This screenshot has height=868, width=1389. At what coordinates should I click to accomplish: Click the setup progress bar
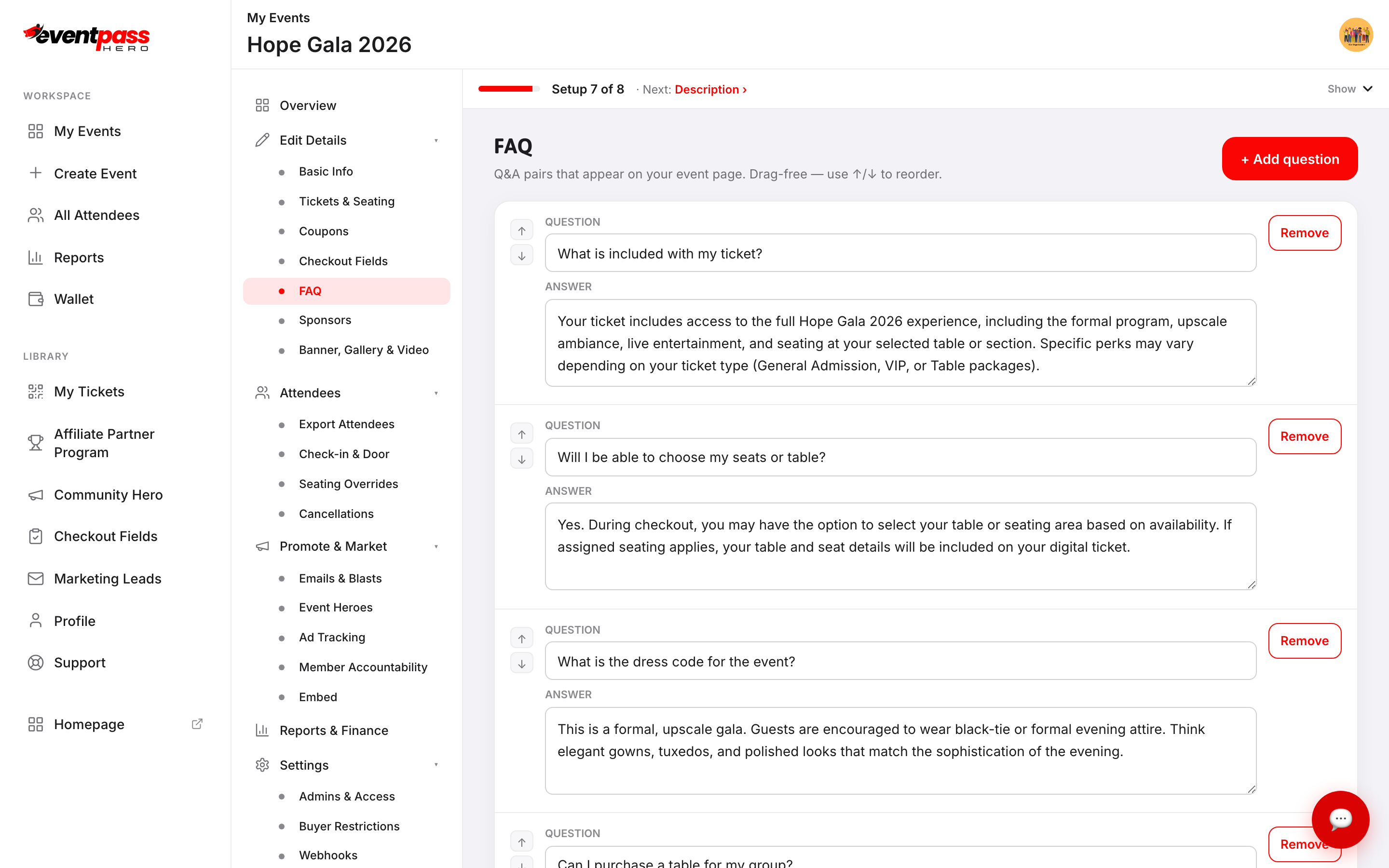(508, 89)
